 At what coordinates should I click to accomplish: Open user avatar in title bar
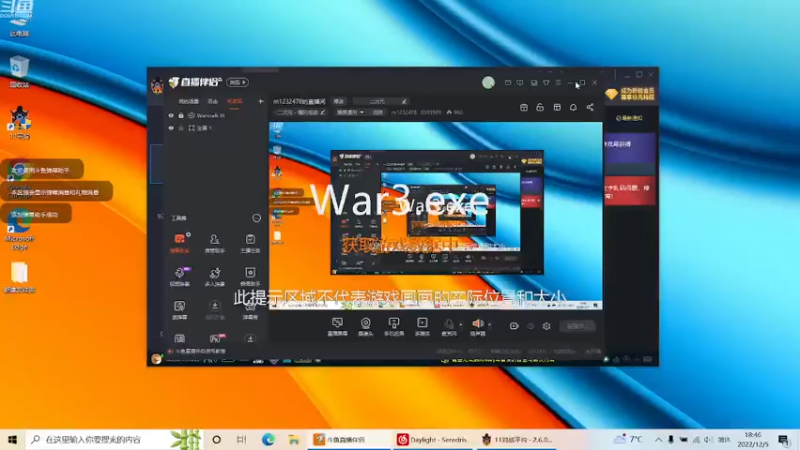coord(488,82)
